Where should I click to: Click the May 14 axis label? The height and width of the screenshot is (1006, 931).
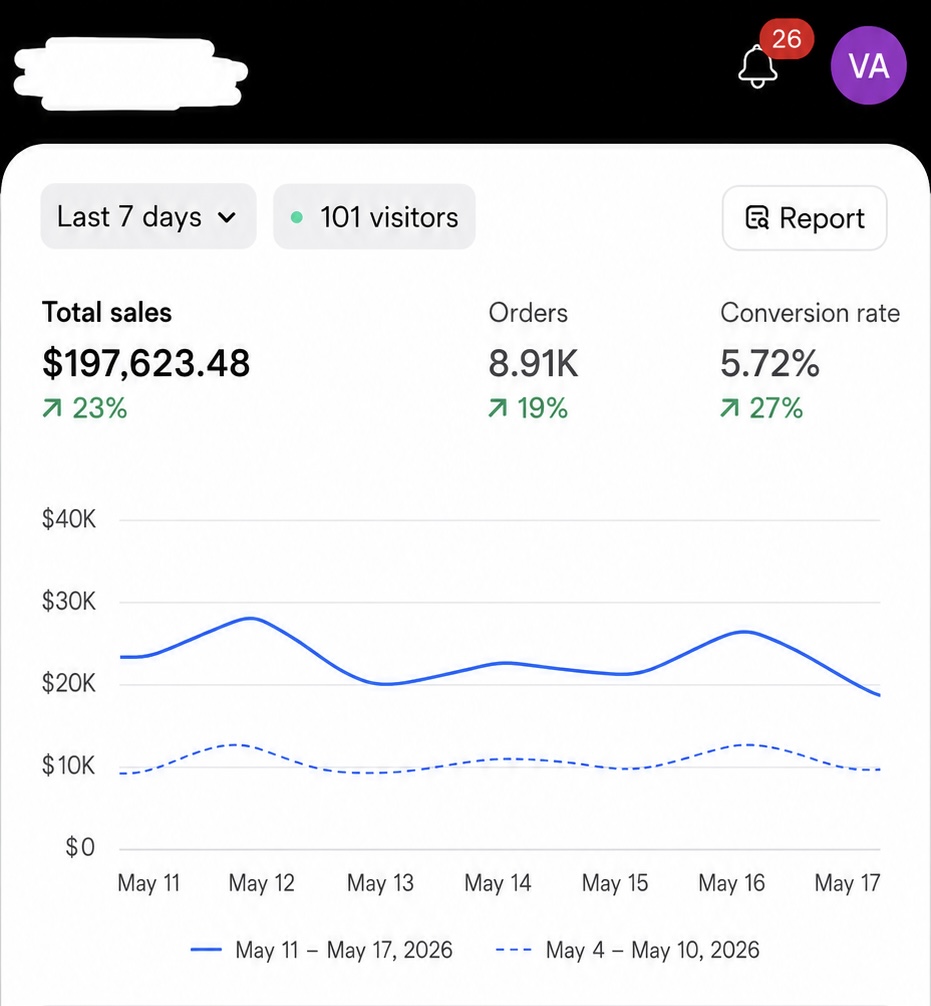point(498,883)
